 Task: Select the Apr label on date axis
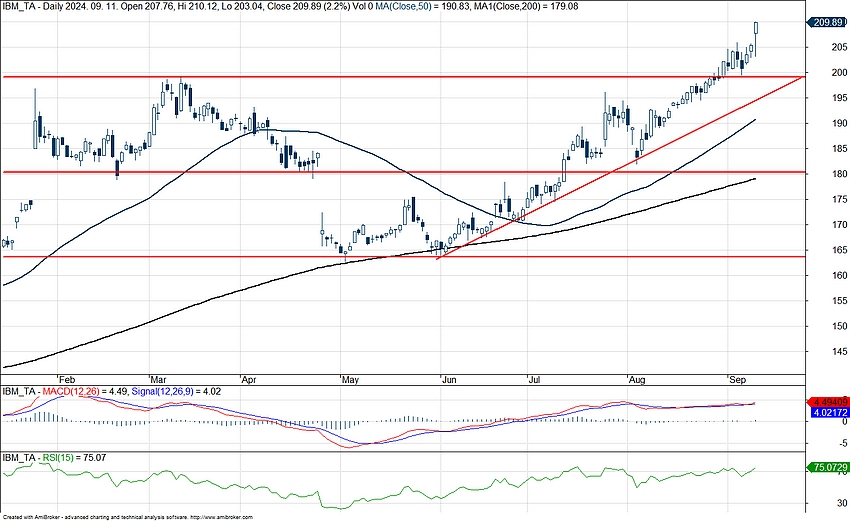click(249, 380)
